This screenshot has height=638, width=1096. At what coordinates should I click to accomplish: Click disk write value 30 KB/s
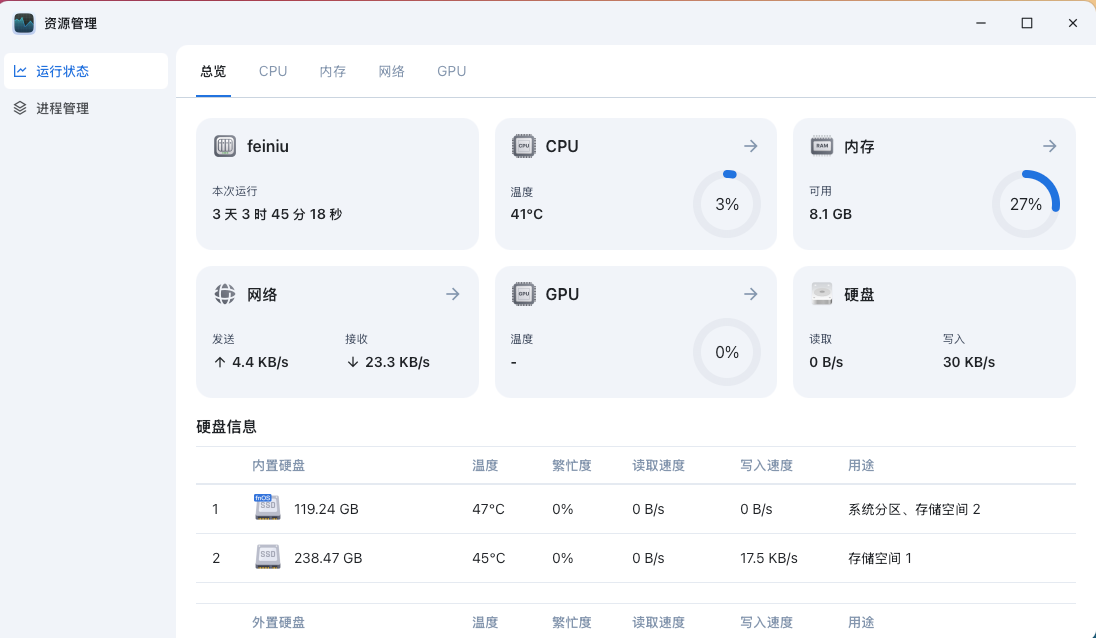point(969,362)
